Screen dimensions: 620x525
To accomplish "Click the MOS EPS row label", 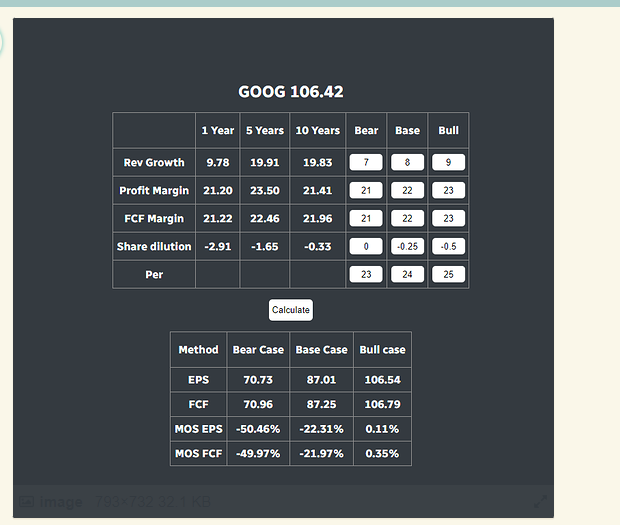I will pos(198,429).
